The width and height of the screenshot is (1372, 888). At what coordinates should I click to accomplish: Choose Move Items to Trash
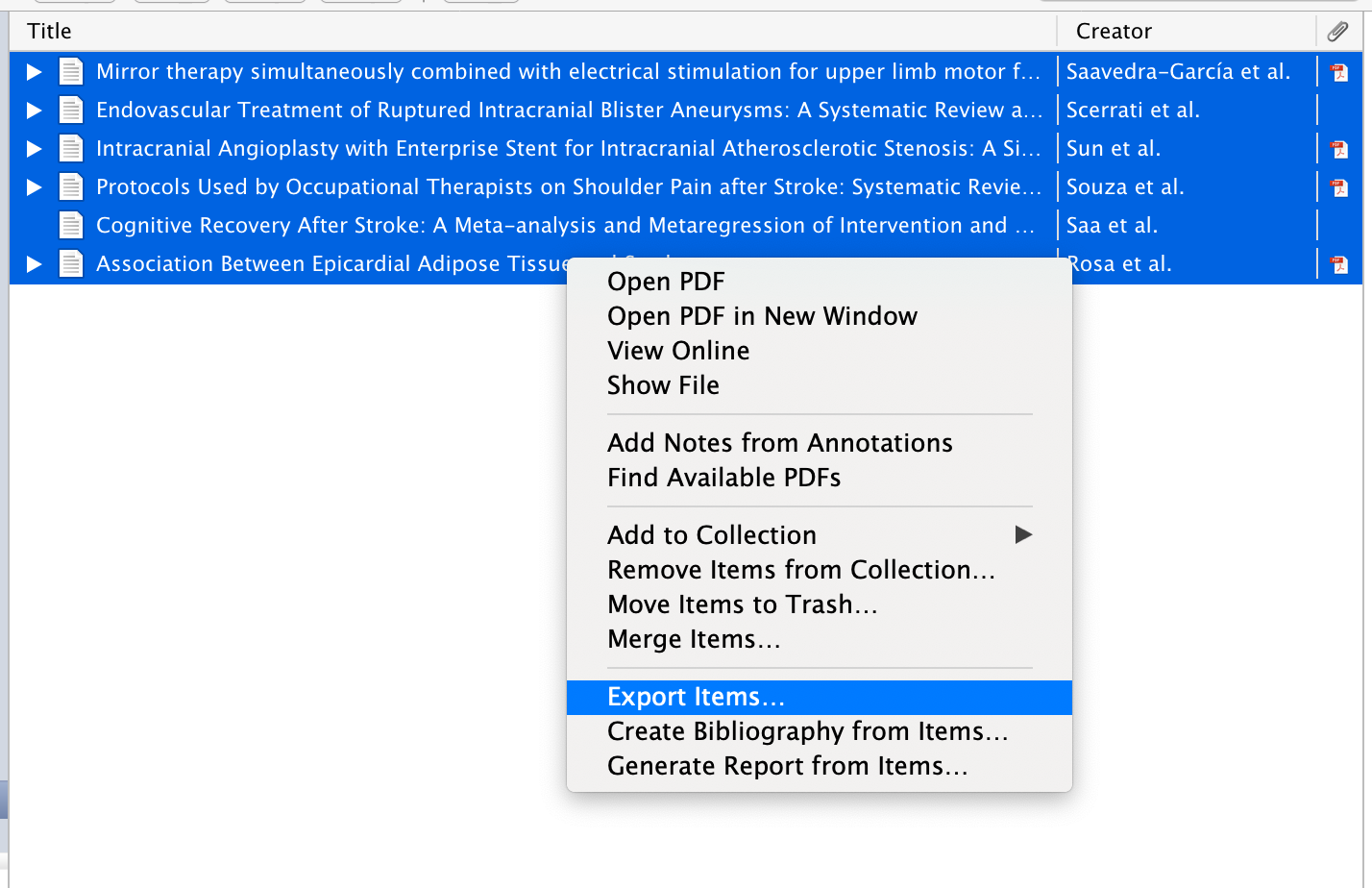point(742,604)
